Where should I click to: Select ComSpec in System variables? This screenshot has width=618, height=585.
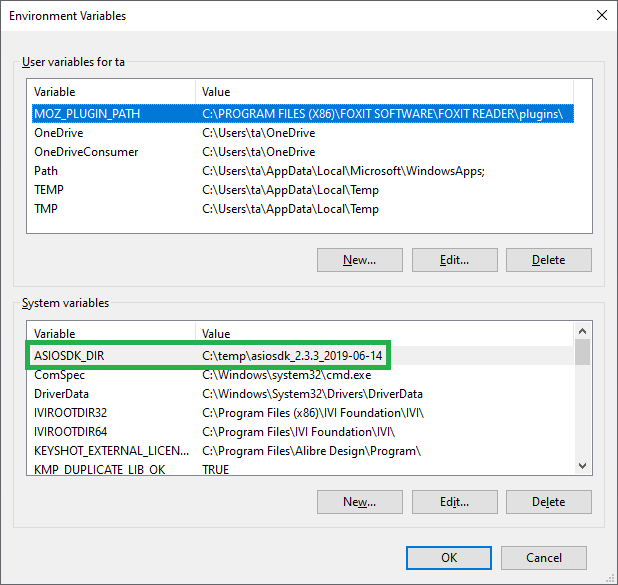point(59,375)
